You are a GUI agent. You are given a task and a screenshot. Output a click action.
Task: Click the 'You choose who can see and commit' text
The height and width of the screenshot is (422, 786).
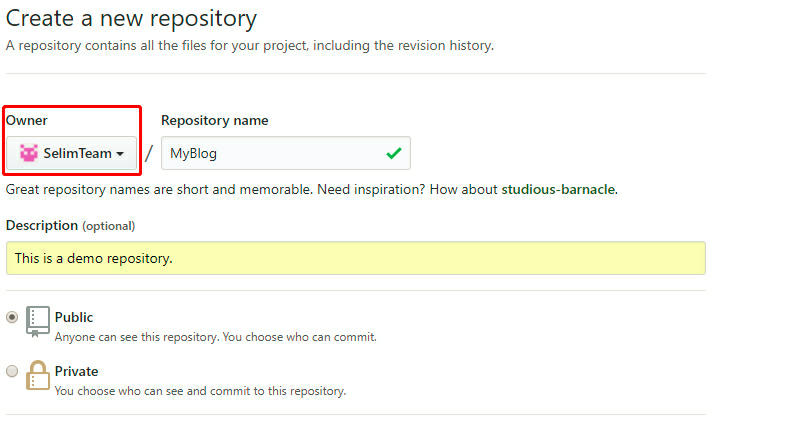click(x=200, y=391)
